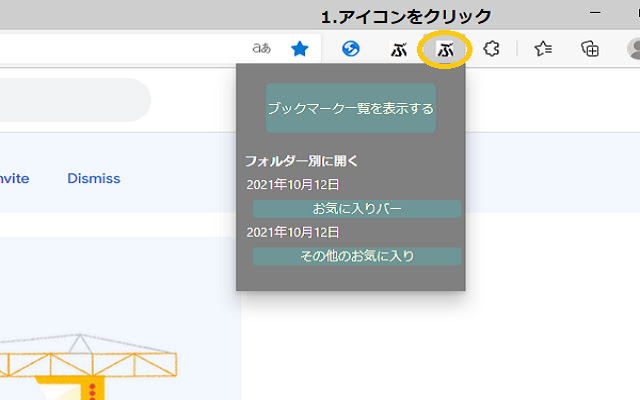Click the rounded search field on page
640x400 pixels.
[75, 100]
